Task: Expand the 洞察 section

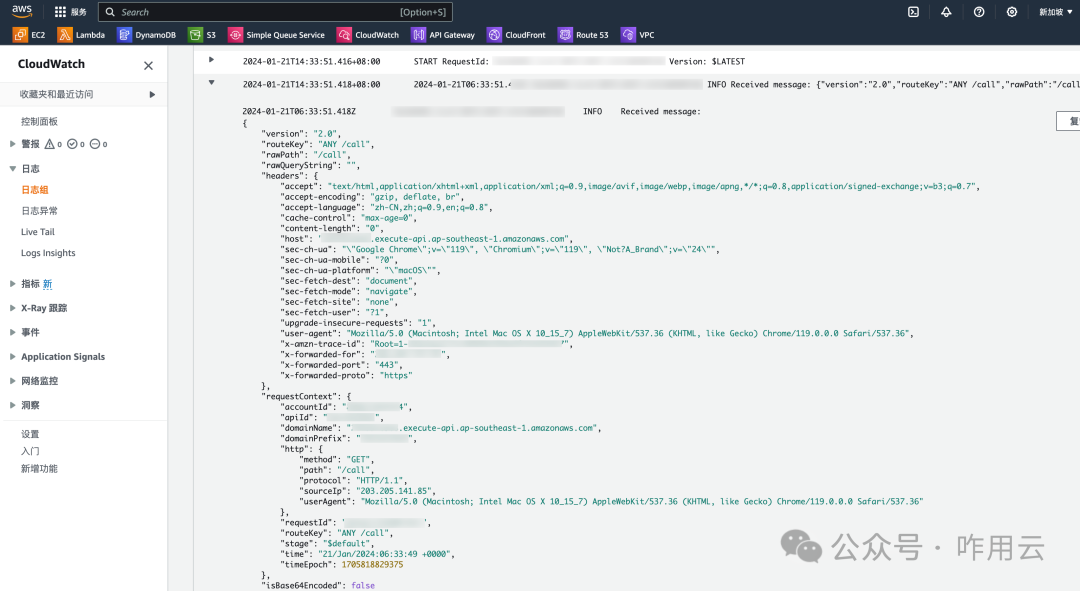Action: (12, 405)
